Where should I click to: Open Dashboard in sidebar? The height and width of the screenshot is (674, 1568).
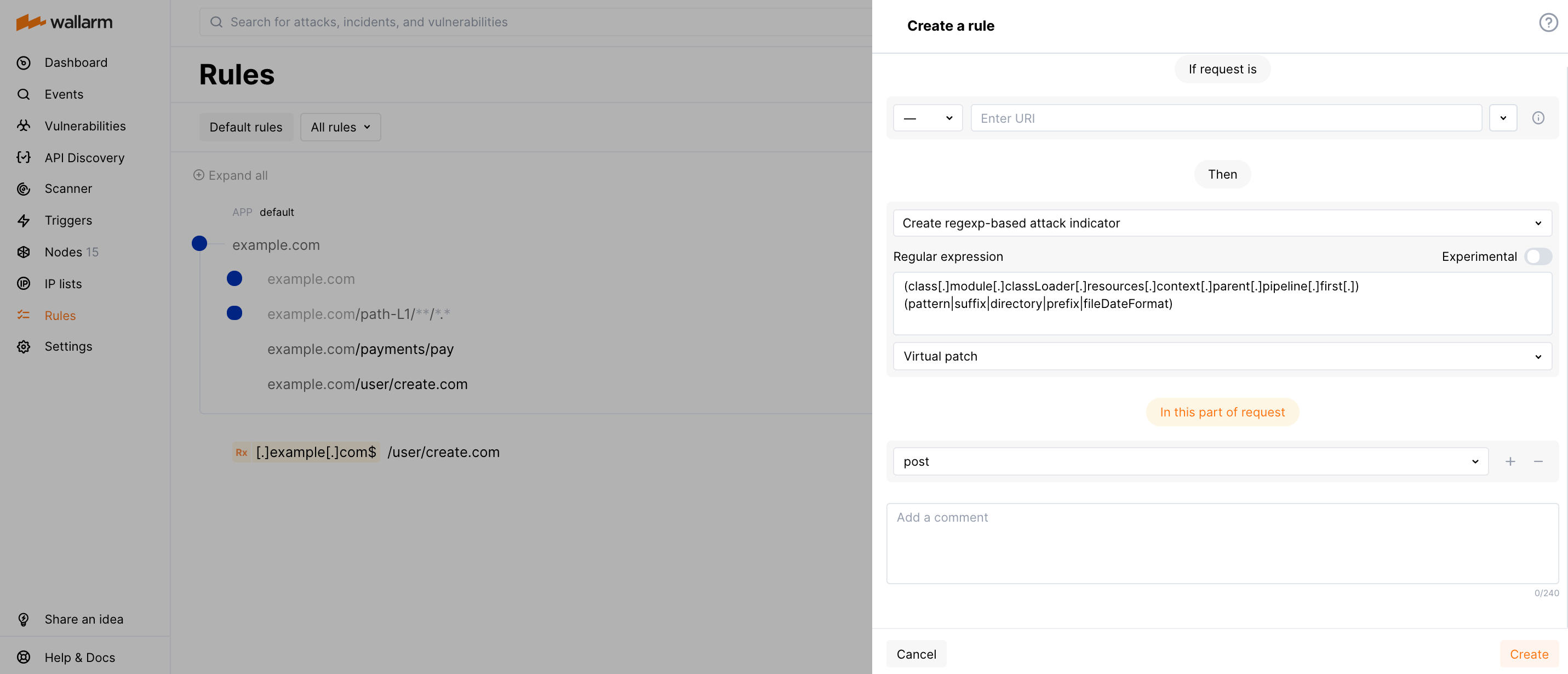pyautogui.click(x=76, y=62)
